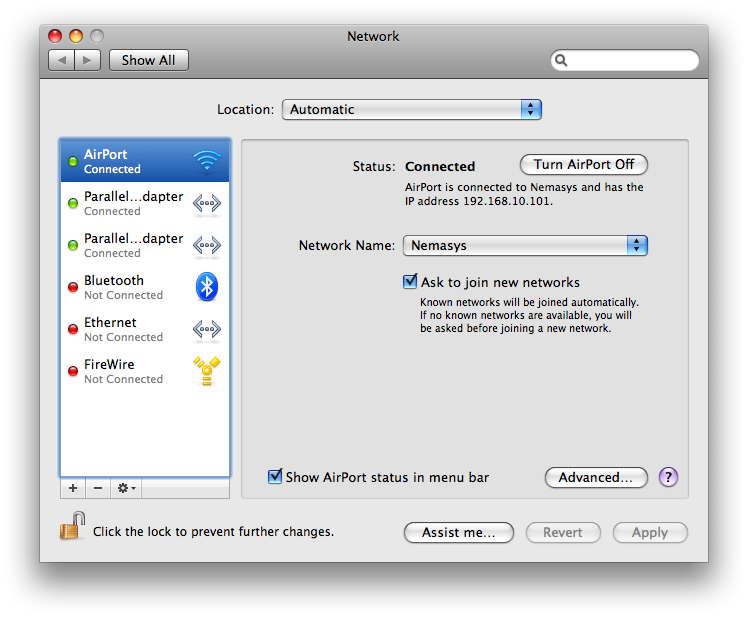Viewport: 748px width, 617px height.
Task: Open the Location dropdown
Action: 412,109
